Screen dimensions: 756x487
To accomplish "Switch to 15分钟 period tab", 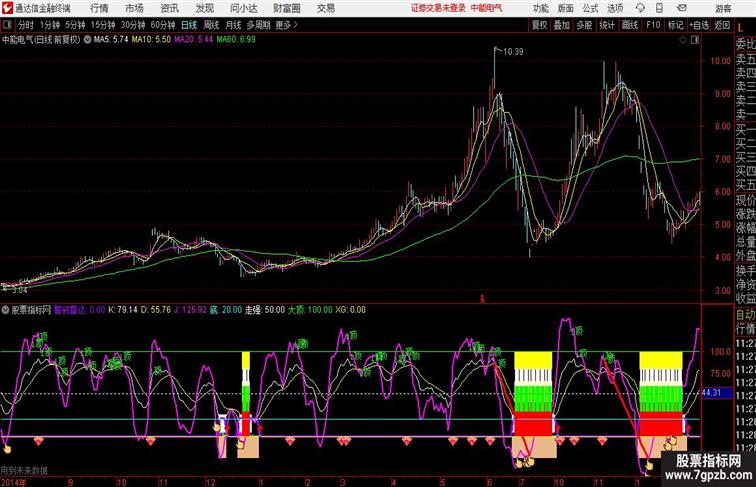I will pyautogui.click(x=103, y=25).
